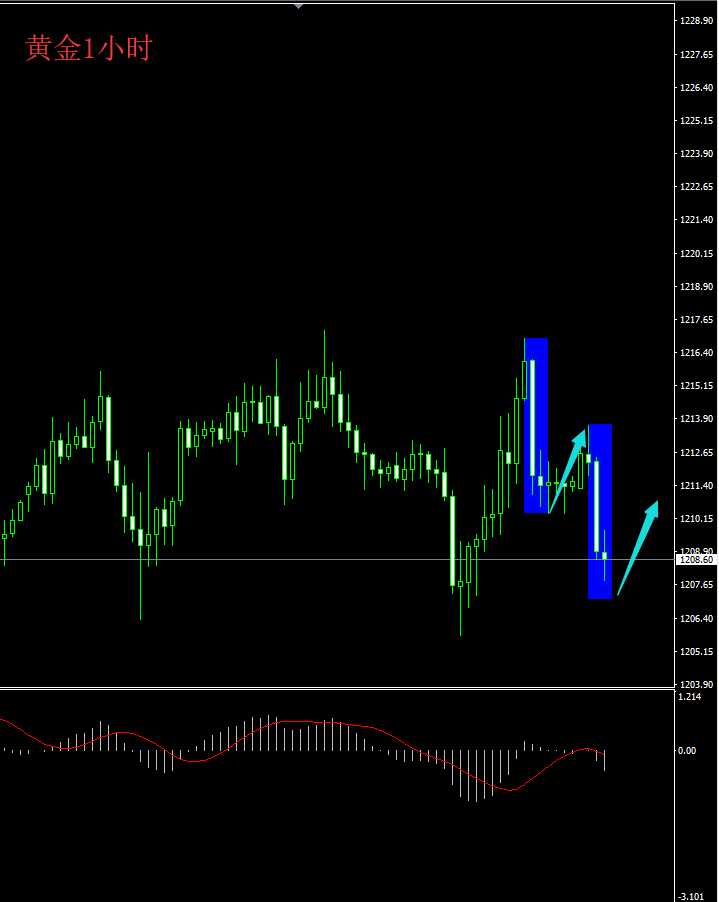
Task: Click the 1218.90 price axis label
Action: pyautogui.click(x=697, y=286)
